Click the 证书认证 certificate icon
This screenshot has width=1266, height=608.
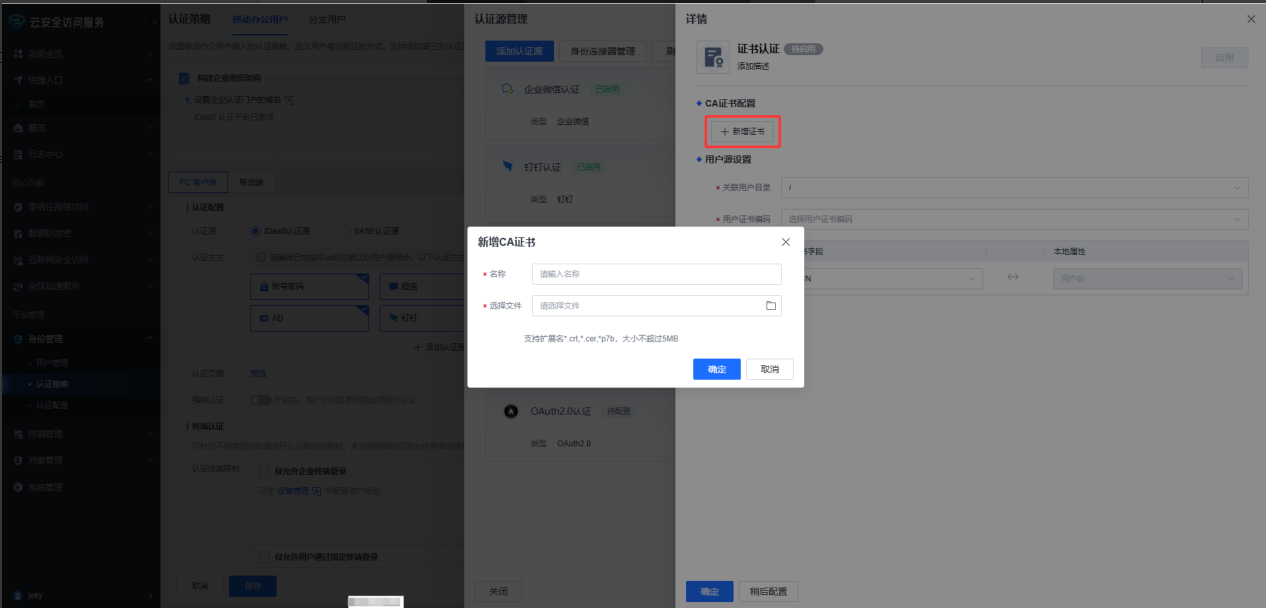click(714, 57)
